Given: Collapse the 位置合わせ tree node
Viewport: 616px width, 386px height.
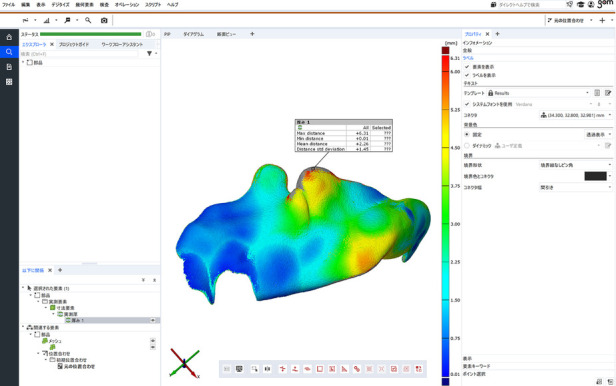Looking at the screenshot, I should pyautogui.click(x=38, y=353).
